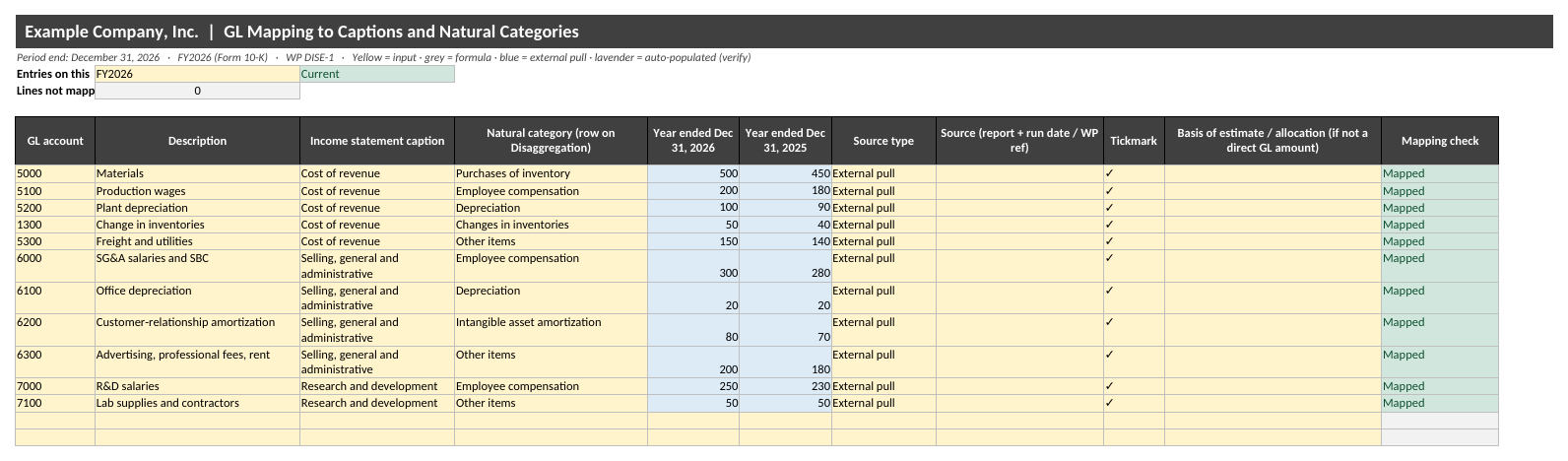Viewport: 1568px width, 461px height.
Task: Click the 'Materials' description cell
Action: click(197, 173)
